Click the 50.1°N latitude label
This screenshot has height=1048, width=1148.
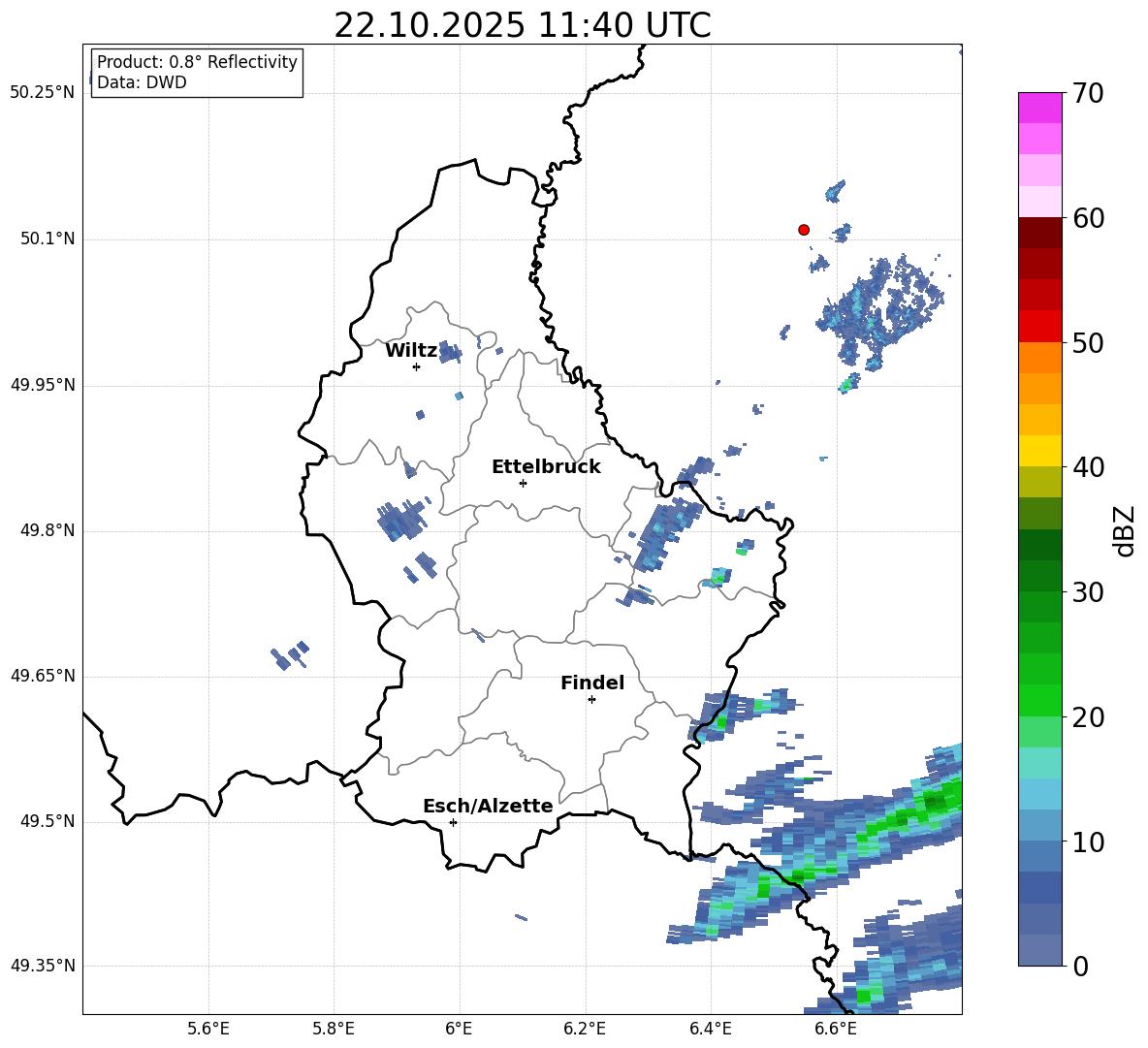pyautogui.click(x=48, y=239)
